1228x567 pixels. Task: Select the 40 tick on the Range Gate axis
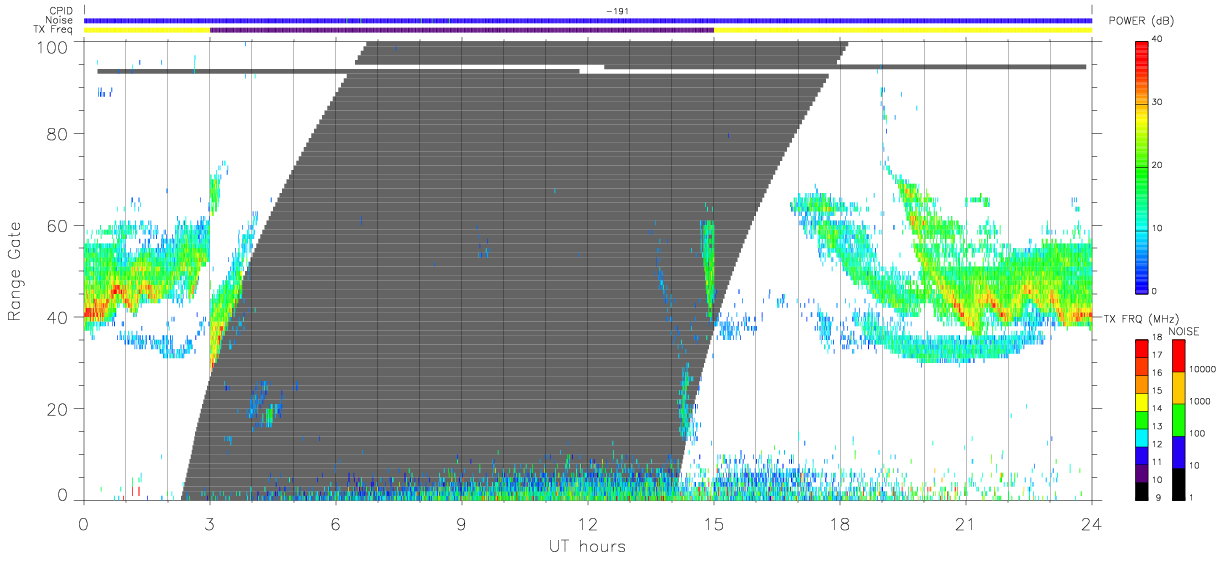(x=58, y=317)
